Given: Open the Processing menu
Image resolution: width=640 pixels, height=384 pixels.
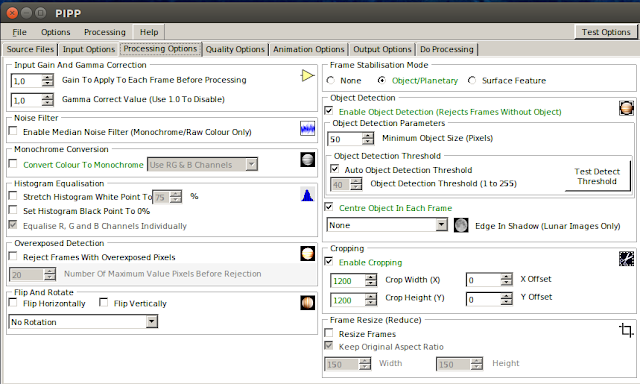Looking at the screenshot, I should point(105,32).
